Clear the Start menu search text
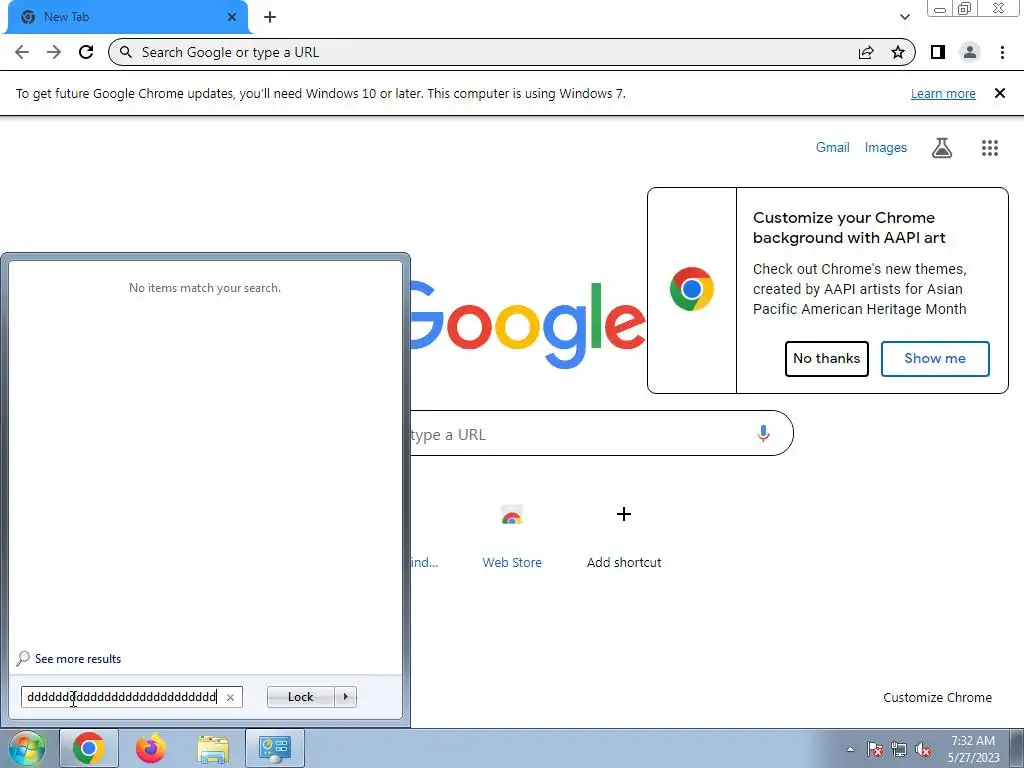This screenshot has height=768, width=1024. [x=230, y=697]
